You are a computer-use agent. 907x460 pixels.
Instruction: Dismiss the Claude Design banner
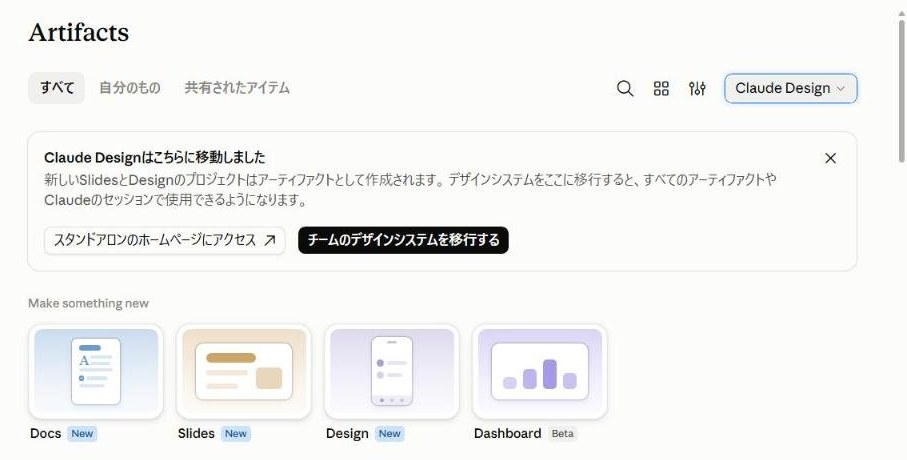point(830,158)
